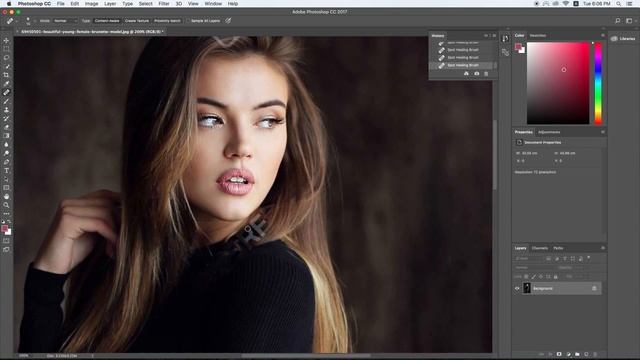This screenshot has height=360, width=640.
Task: Open the Filter menu
Action: [164, 4]
